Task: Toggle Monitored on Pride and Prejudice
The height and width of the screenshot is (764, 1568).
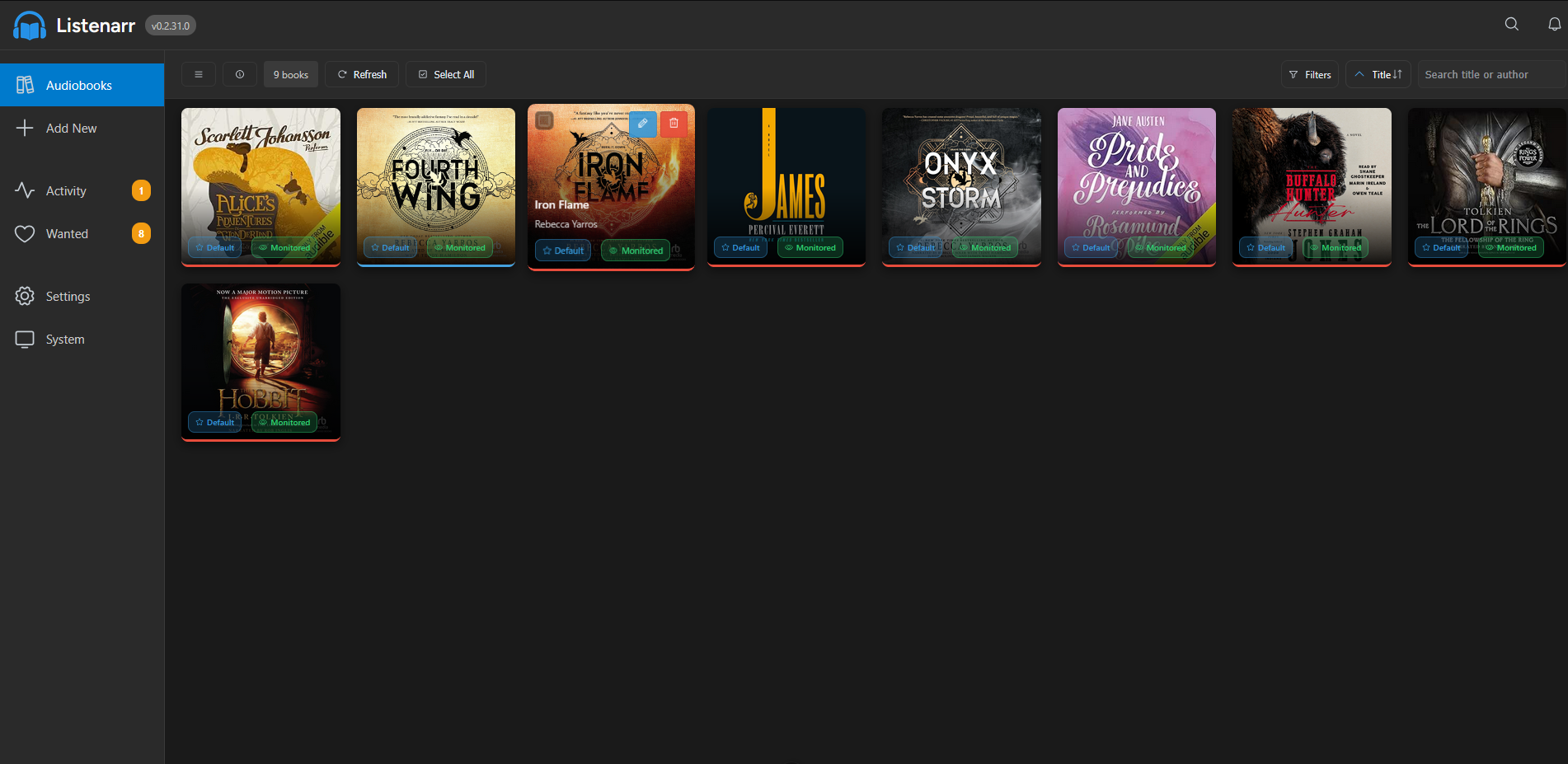Action: point(1161,247)
